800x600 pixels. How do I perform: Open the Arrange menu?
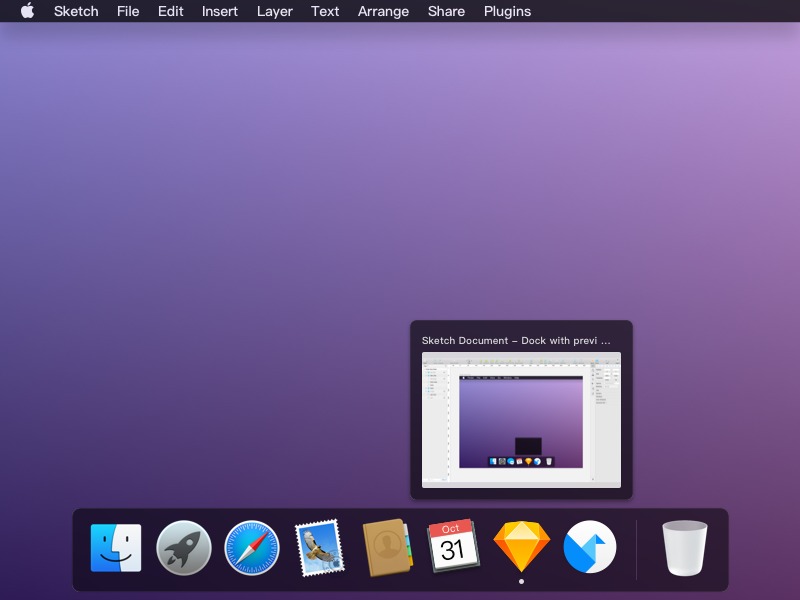383,11
